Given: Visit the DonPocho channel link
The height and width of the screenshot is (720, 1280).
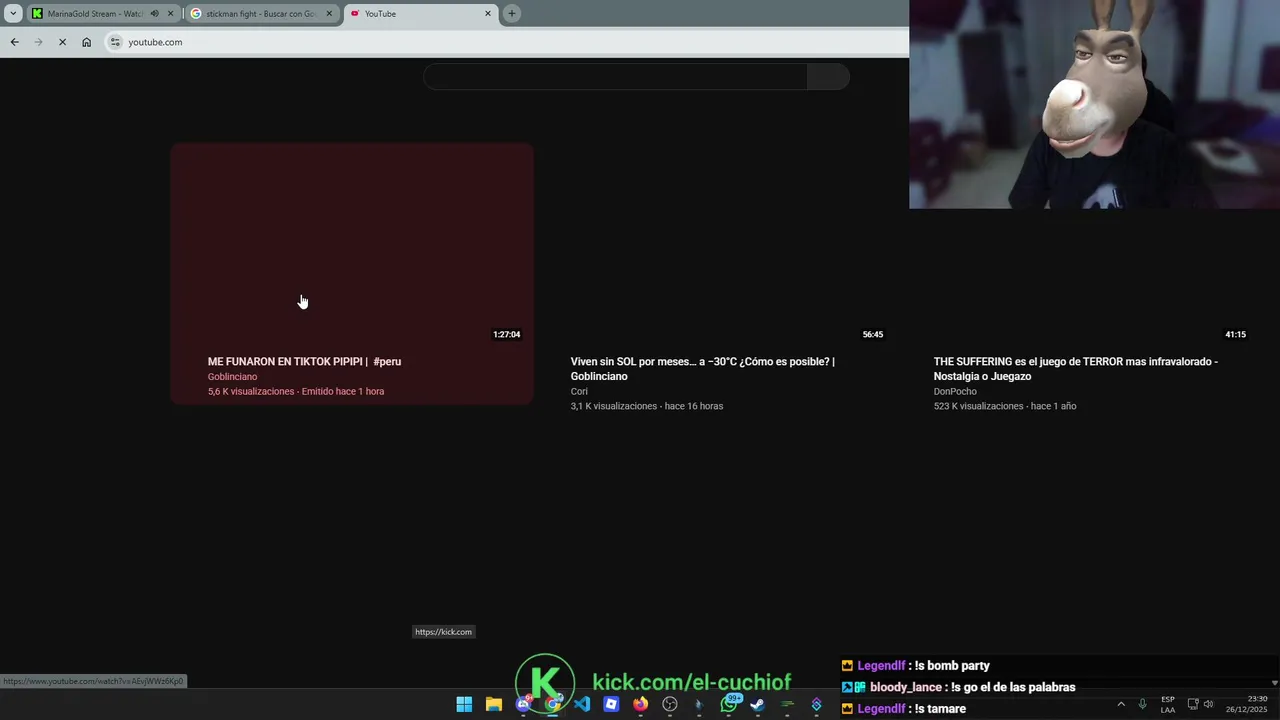Looking at the screenshot, I should [955, 392].
